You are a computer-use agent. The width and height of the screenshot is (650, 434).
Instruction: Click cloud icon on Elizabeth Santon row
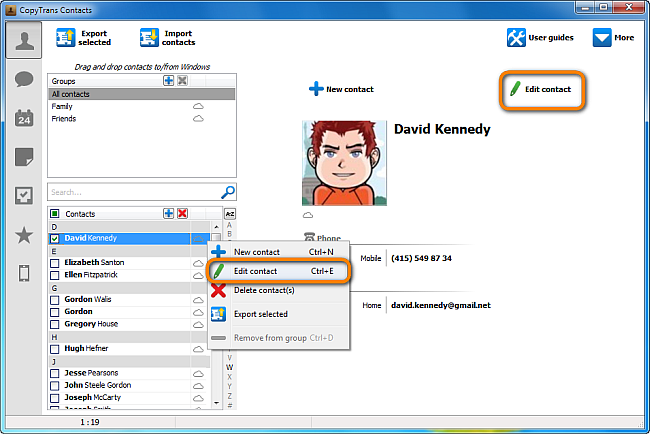tap(198, 263)
